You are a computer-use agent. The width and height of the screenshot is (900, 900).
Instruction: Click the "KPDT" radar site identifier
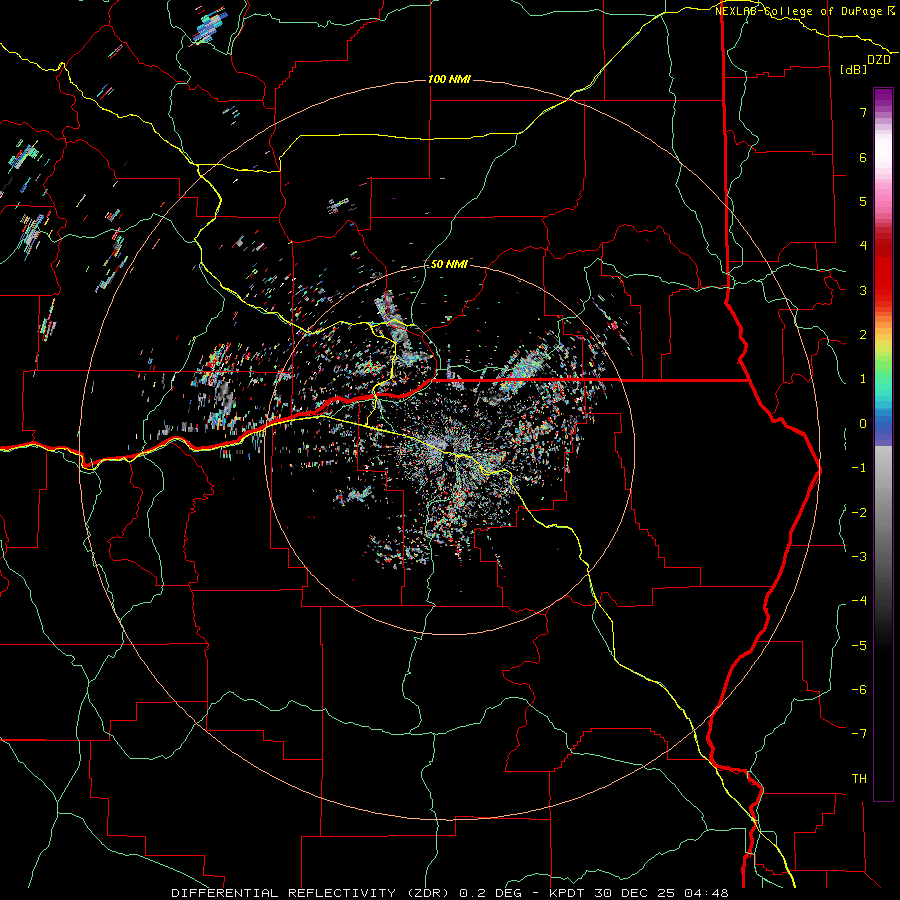(568, 893)
